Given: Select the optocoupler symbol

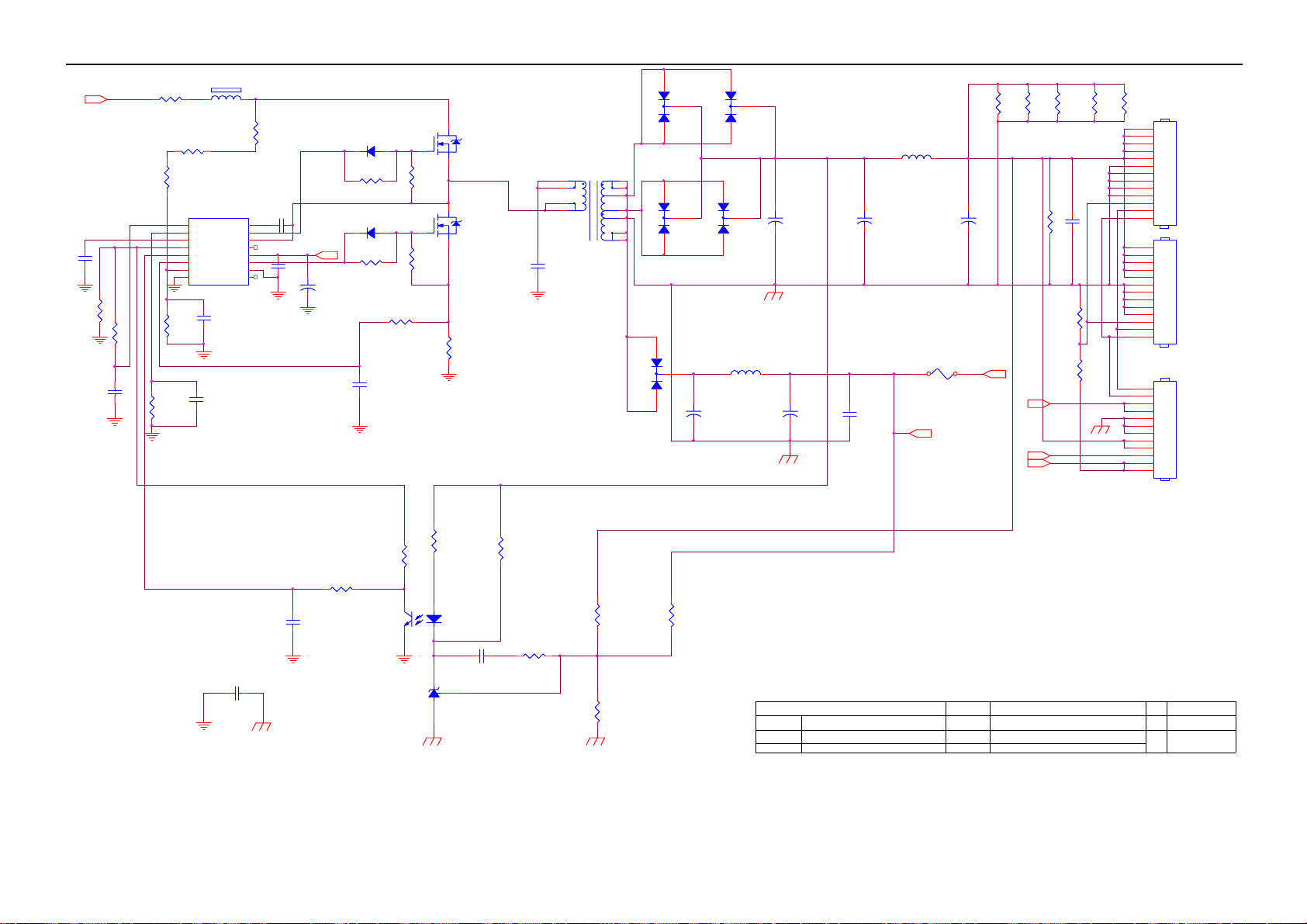Looking at the screenshot, I should [420, 619].
